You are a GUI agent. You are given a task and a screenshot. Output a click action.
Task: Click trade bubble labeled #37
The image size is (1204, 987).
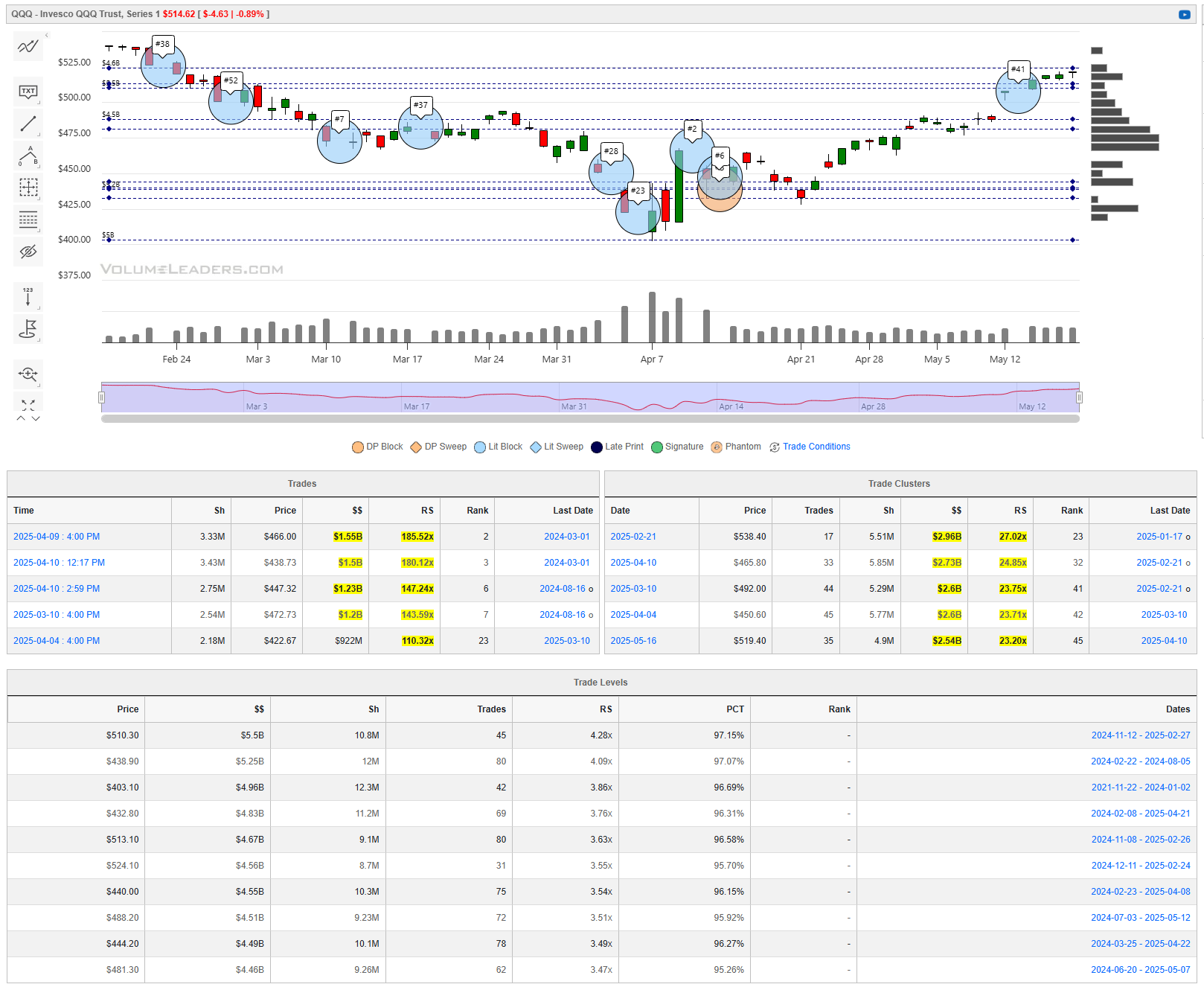click(420, 127)
